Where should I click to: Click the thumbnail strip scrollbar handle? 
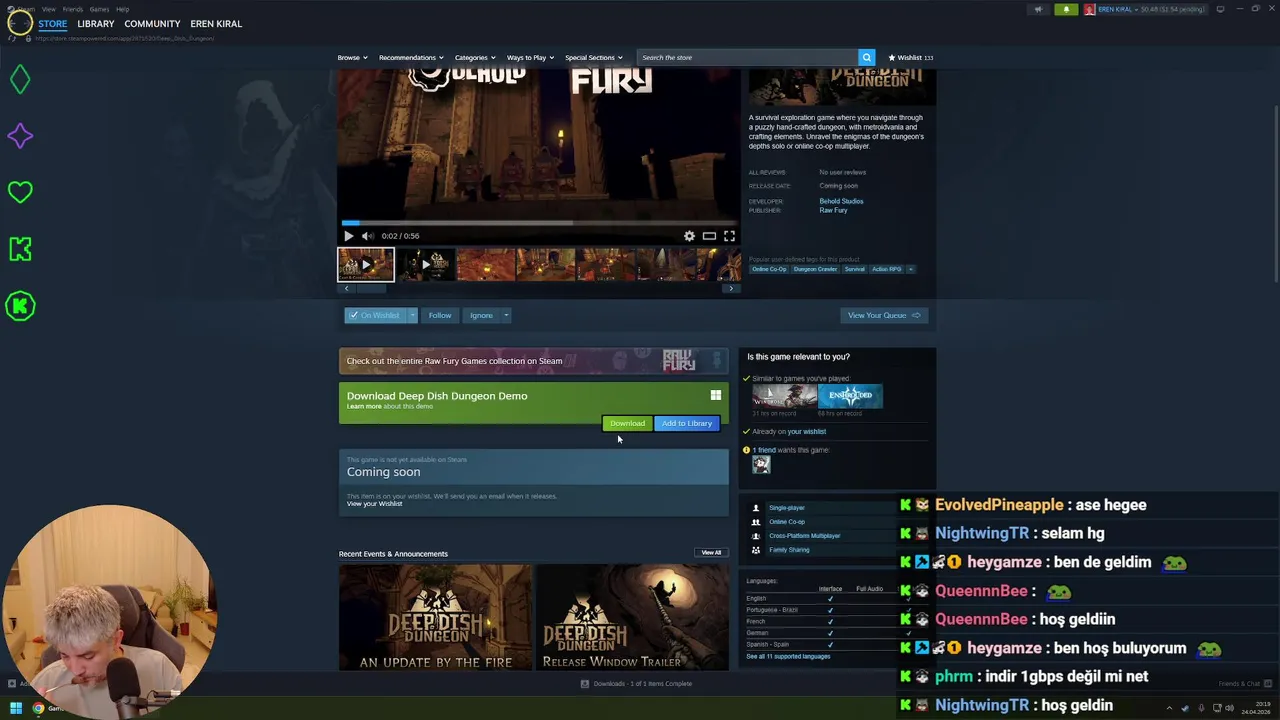[x=370, y=288]
